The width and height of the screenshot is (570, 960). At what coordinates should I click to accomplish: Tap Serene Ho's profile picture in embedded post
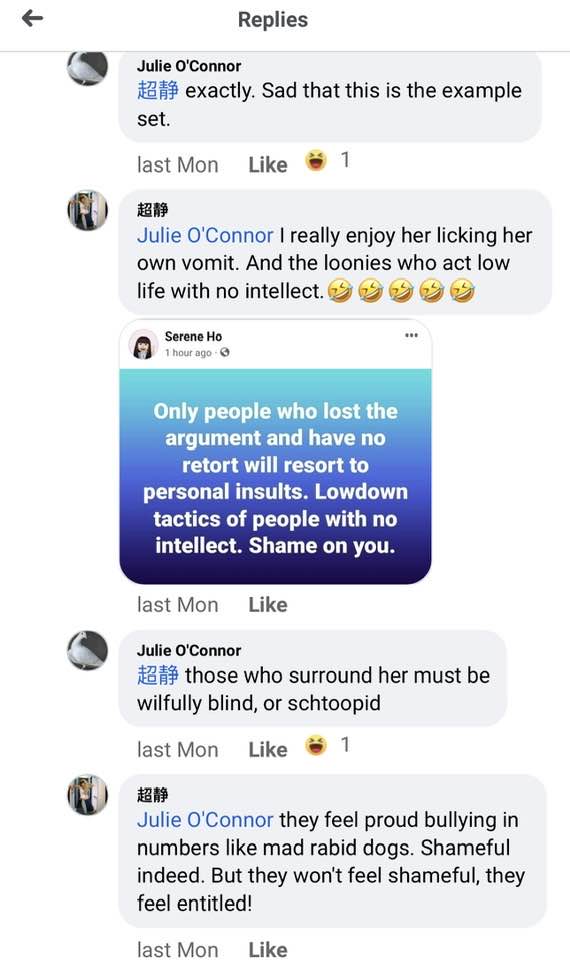[143, 344]
